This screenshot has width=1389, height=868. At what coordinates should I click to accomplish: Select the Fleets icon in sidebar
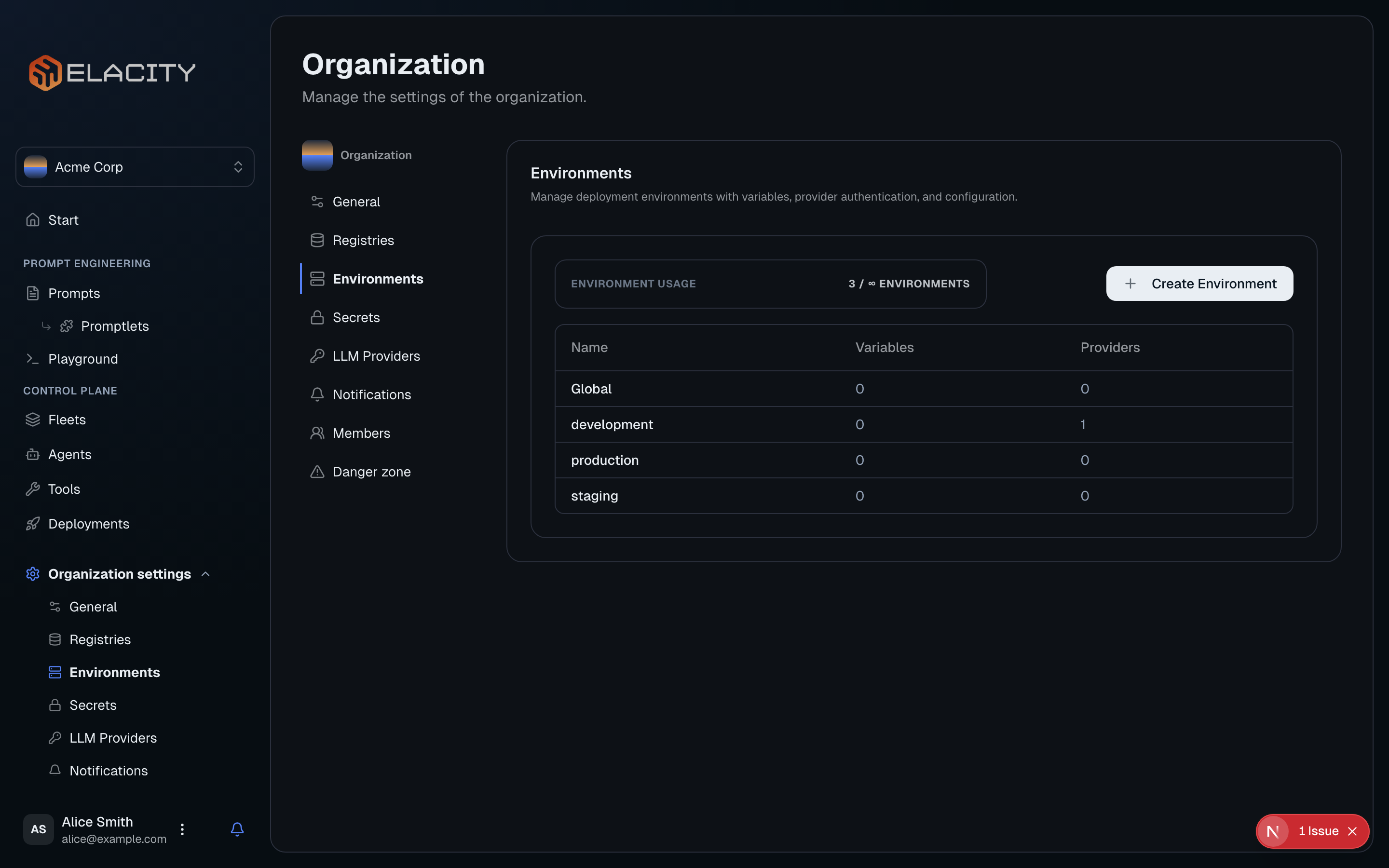(33, 419)
